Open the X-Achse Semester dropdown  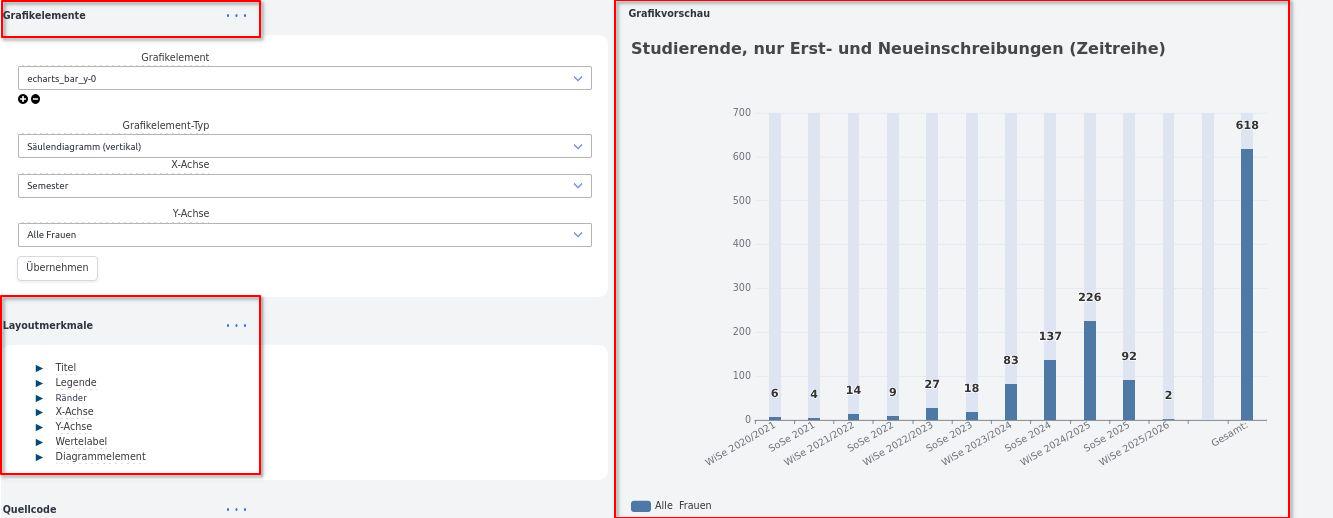(x=304, y=186)
